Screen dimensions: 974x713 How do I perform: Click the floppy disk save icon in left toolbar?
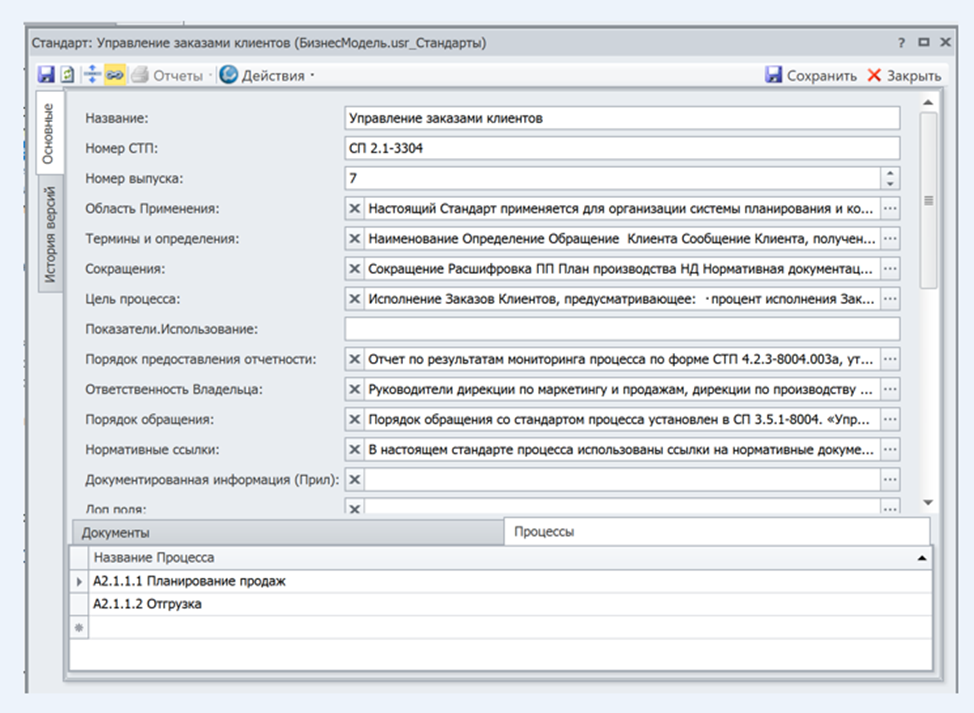(46, 75)
